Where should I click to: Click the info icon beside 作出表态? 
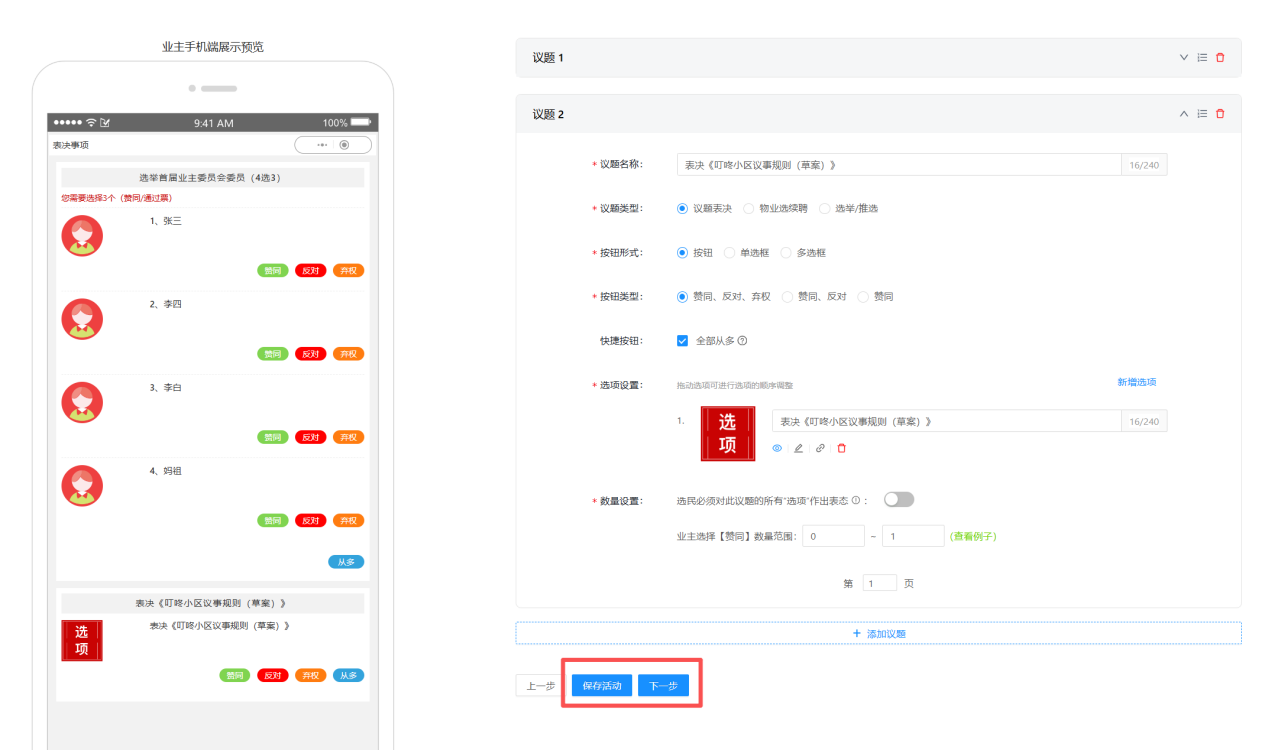(x=856, y=500)
